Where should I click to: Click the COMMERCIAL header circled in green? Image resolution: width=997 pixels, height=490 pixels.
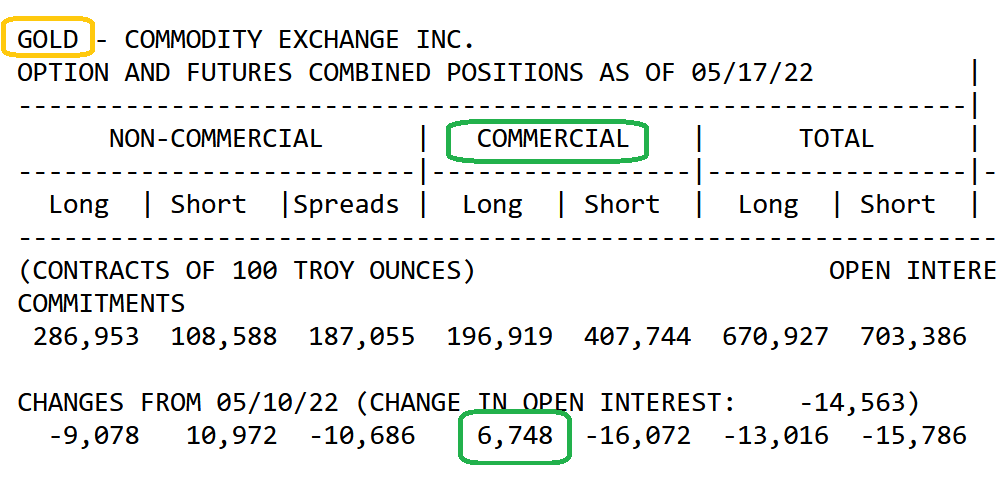coord(552,139)
